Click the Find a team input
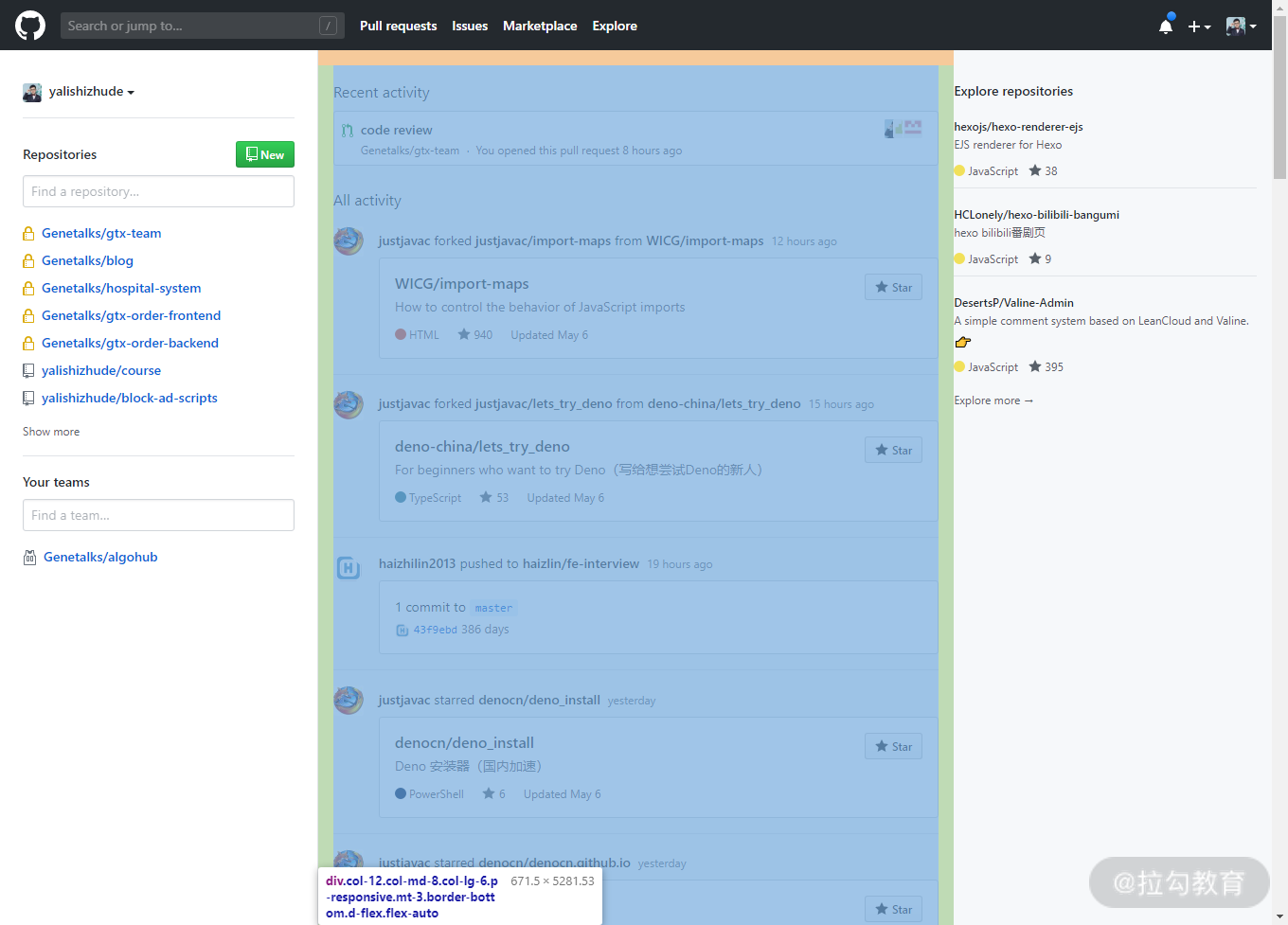1288x925 pixels. point(158,515)
